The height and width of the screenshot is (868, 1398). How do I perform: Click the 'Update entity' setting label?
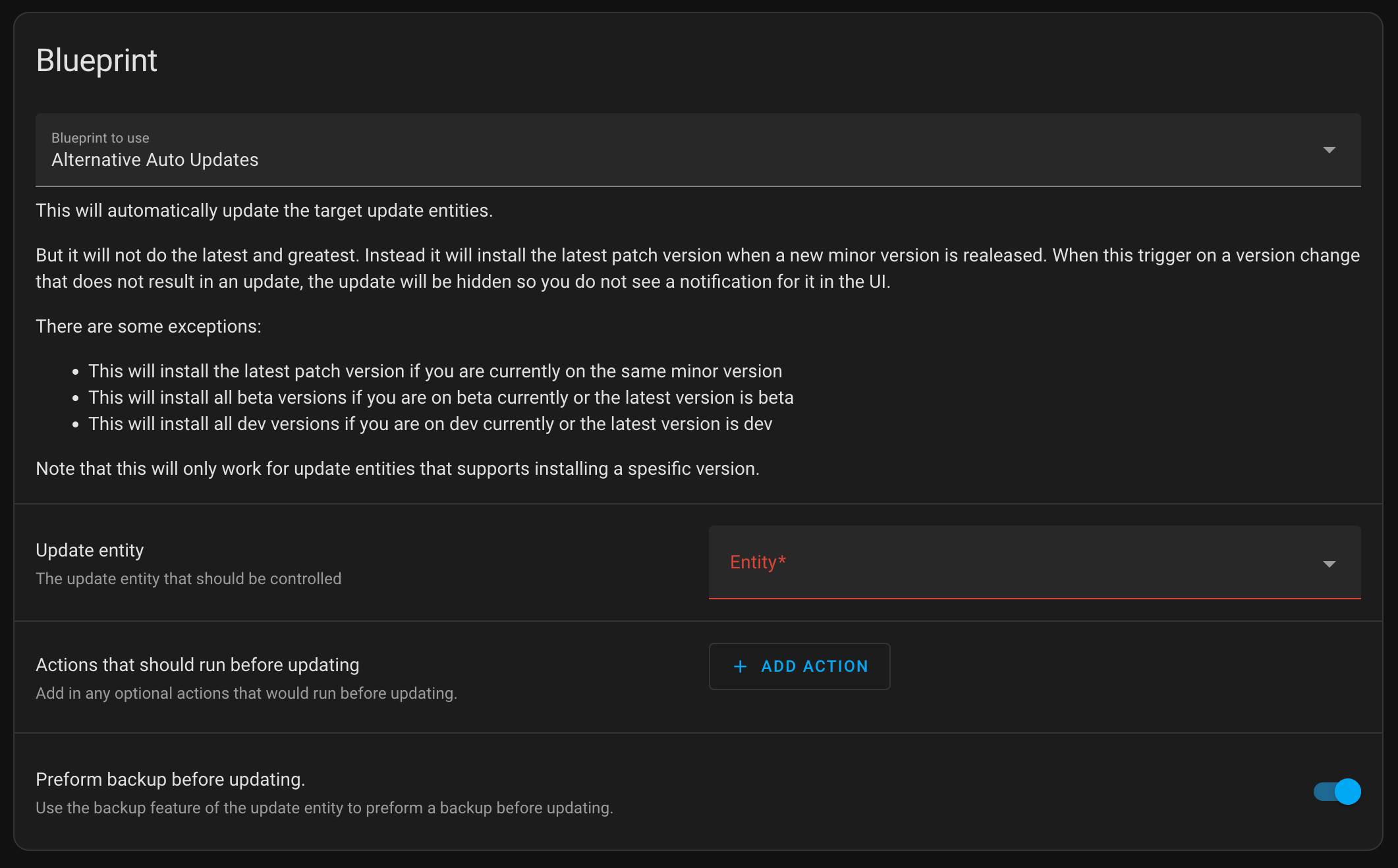pos(90,551)
